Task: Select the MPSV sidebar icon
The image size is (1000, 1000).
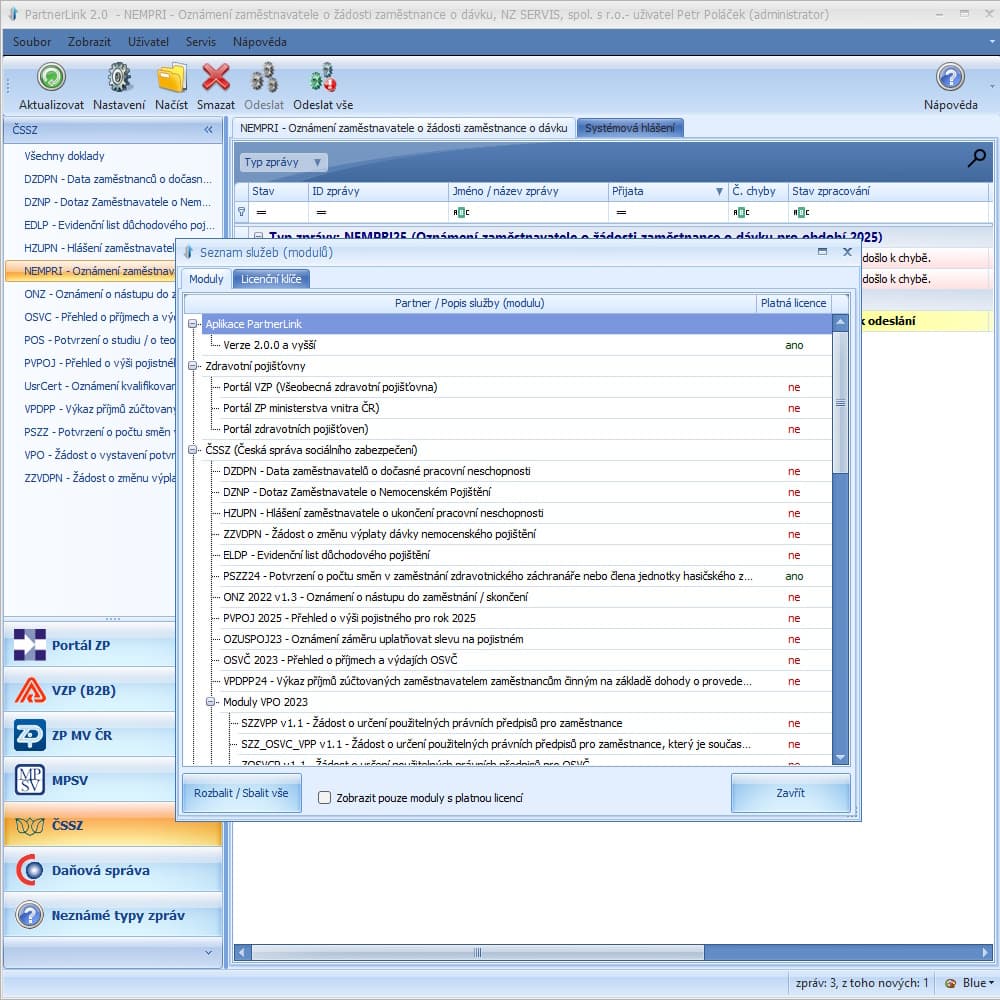Action: click(29, 780)
